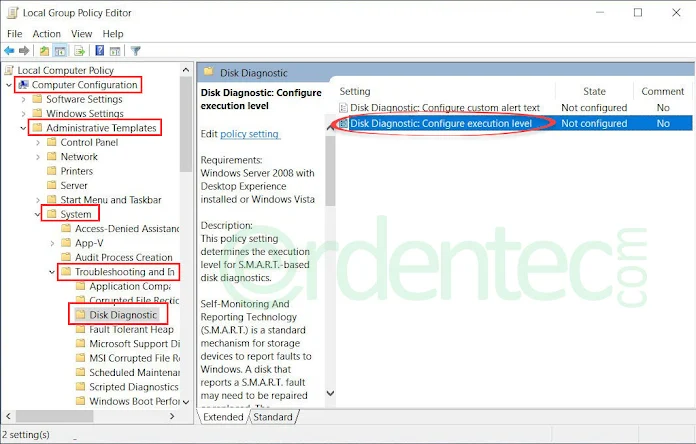696x444 pixels.
Task: Click the Local Computer Policy root icon
Action: [x=8, y=70]
